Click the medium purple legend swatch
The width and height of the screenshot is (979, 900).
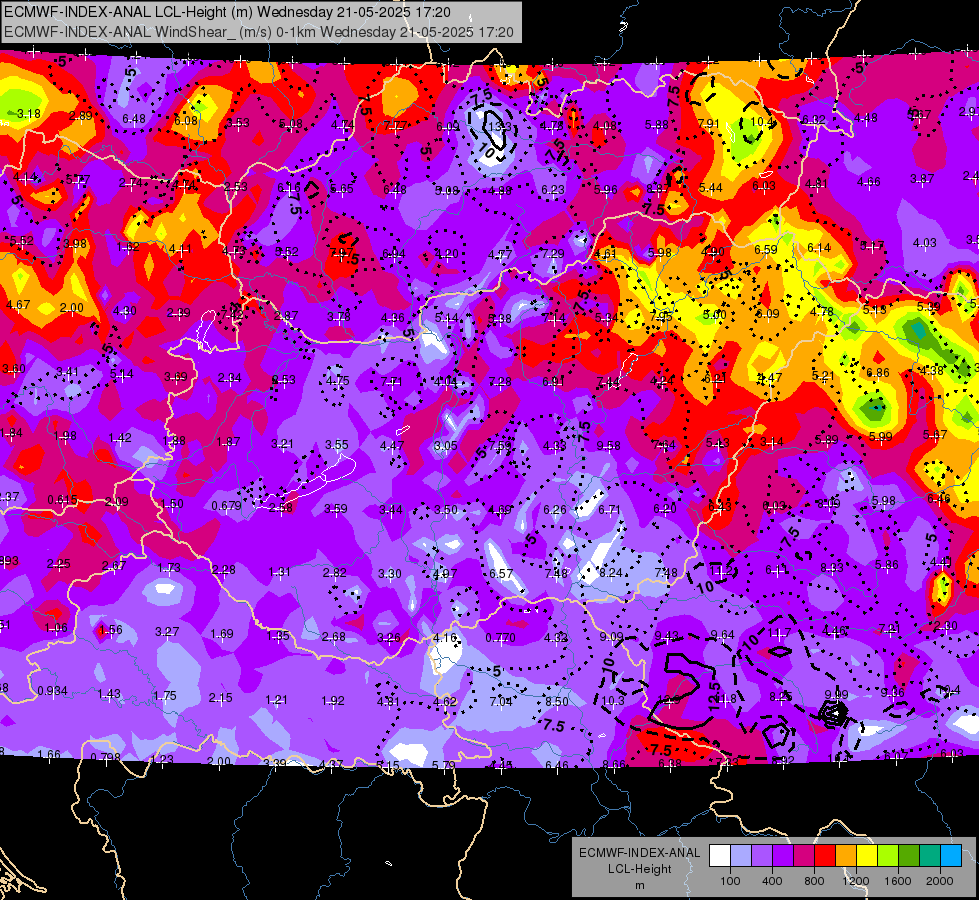(762, 856)
